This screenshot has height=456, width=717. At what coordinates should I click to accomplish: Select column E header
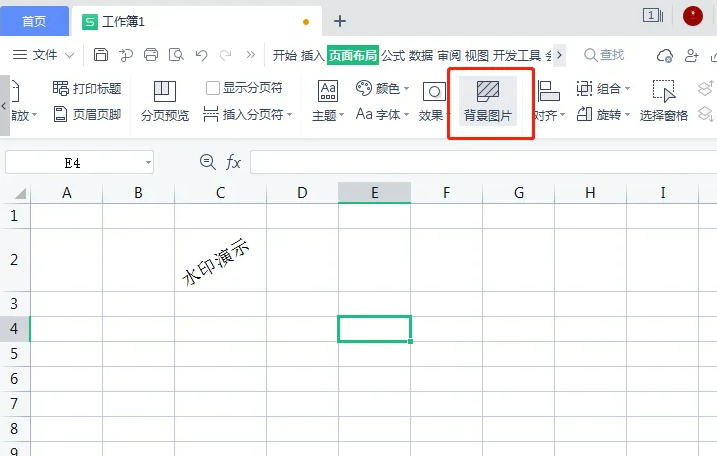(x=375, y=193)
